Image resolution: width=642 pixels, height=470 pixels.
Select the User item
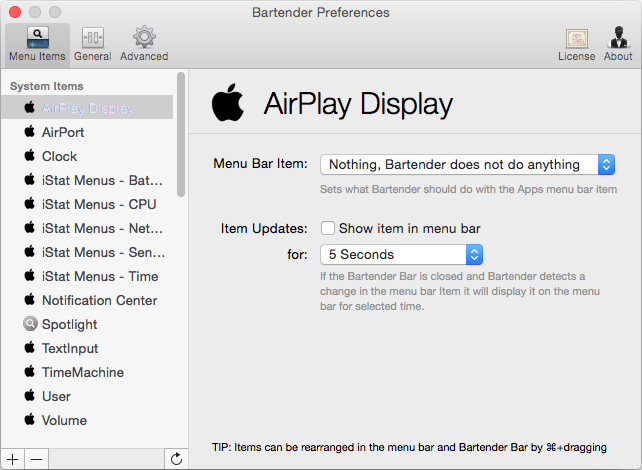87,396
